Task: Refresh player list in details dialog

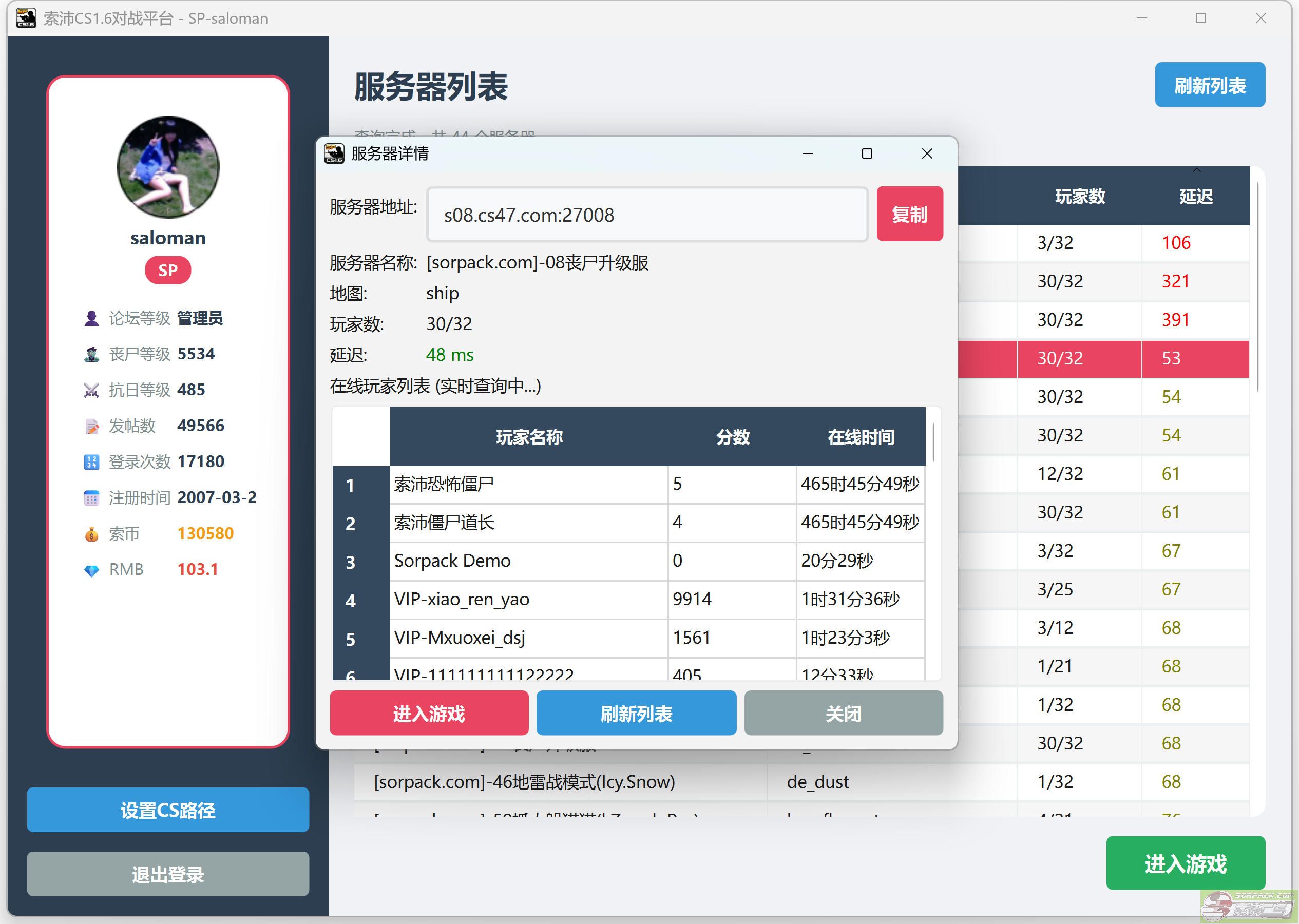Action: (636, 713)
